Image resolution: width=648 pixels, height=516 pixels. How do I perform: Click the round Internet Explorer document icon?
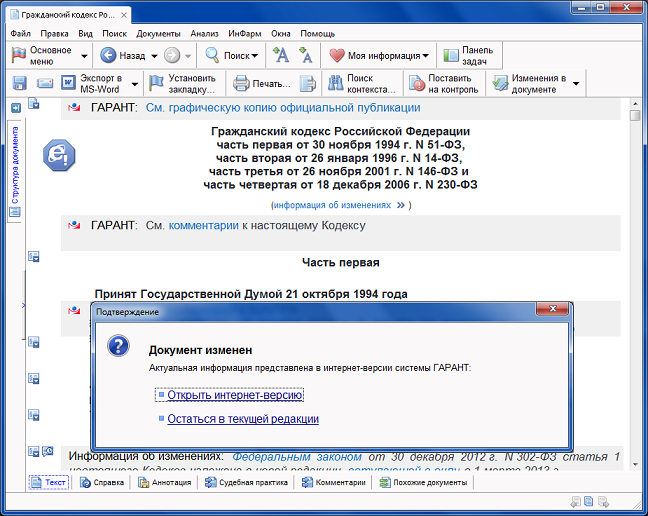tap(58, 153)
